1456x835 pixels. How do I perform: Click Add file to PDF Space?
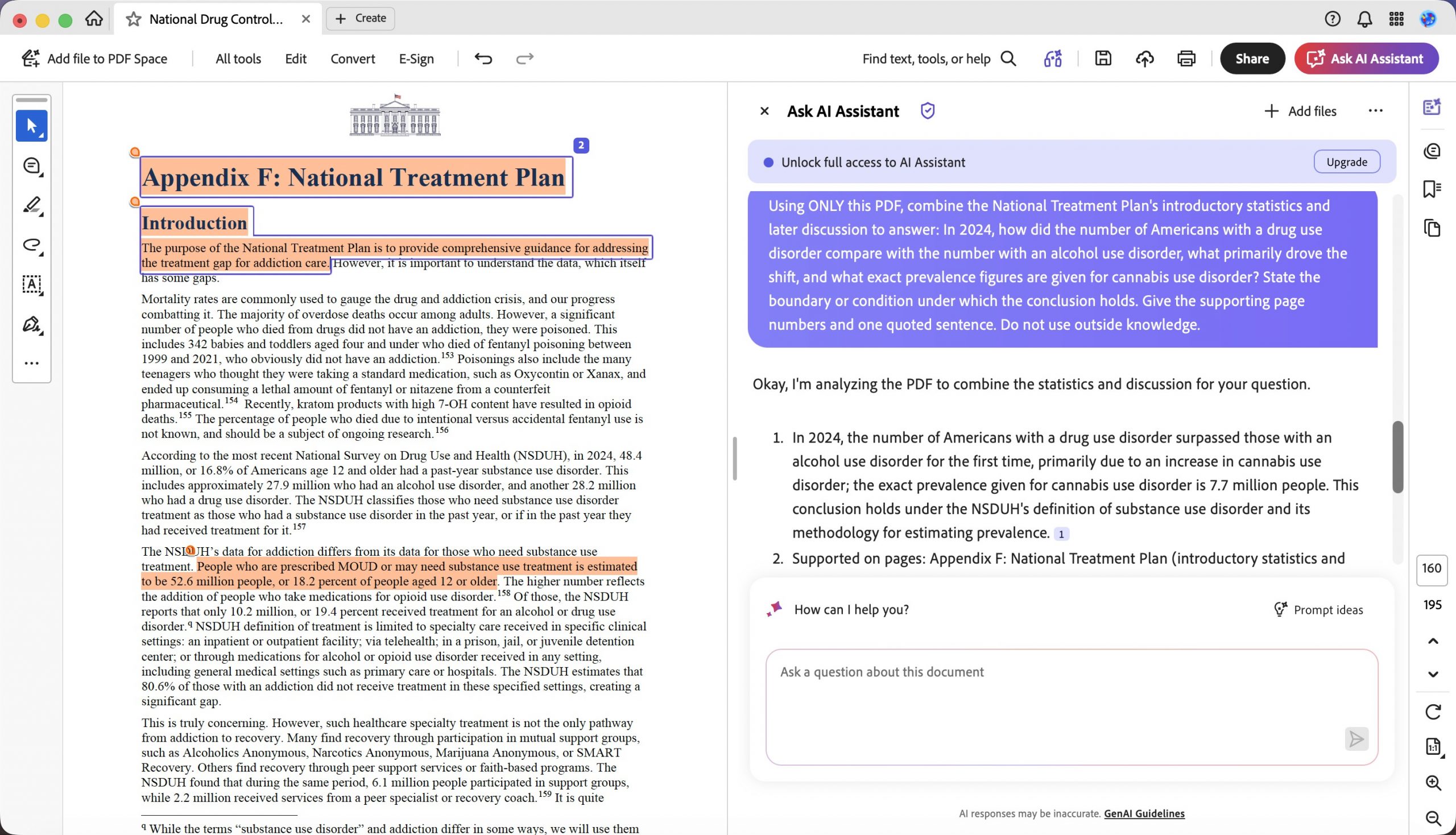[94, 59]
